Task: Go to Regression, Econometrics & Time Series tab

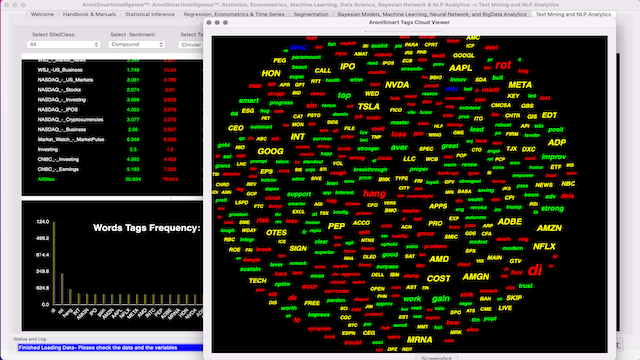Action: [x=234, y=14]
